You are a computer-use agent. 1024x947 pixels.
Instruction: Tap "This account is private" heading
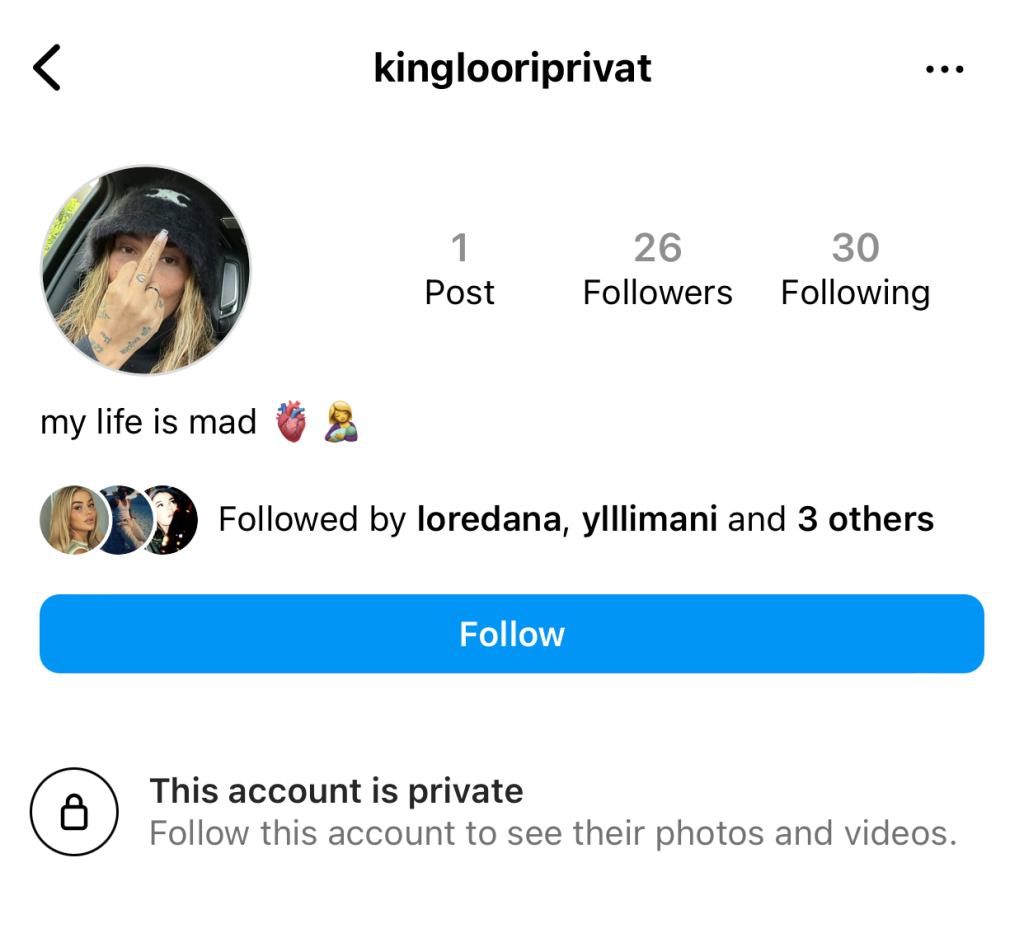(x=336, y=791)
